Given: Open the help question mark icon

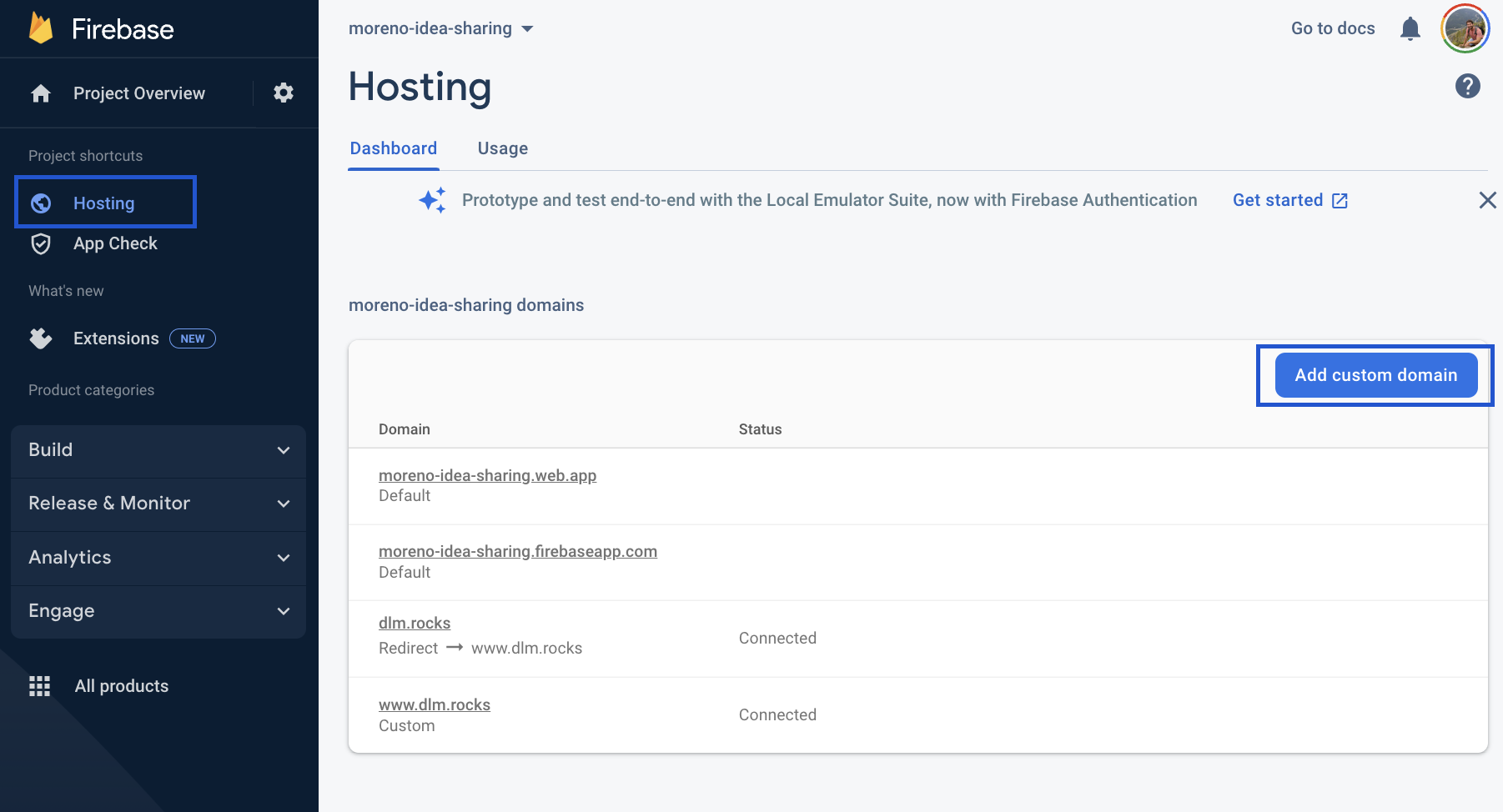Looking at the screenshot, I should click(1468, 86).
